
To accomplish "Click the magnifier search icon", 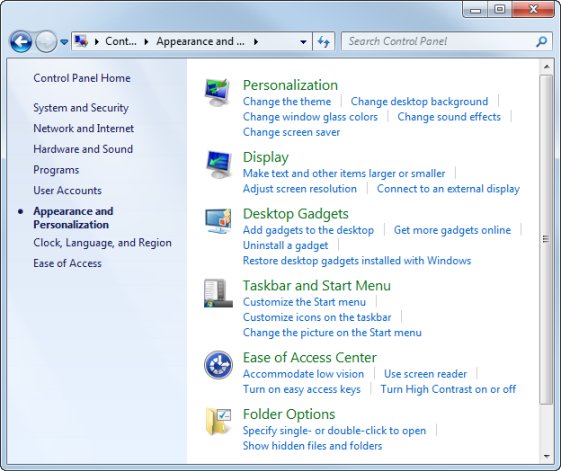I will click(x=541, y=42).
